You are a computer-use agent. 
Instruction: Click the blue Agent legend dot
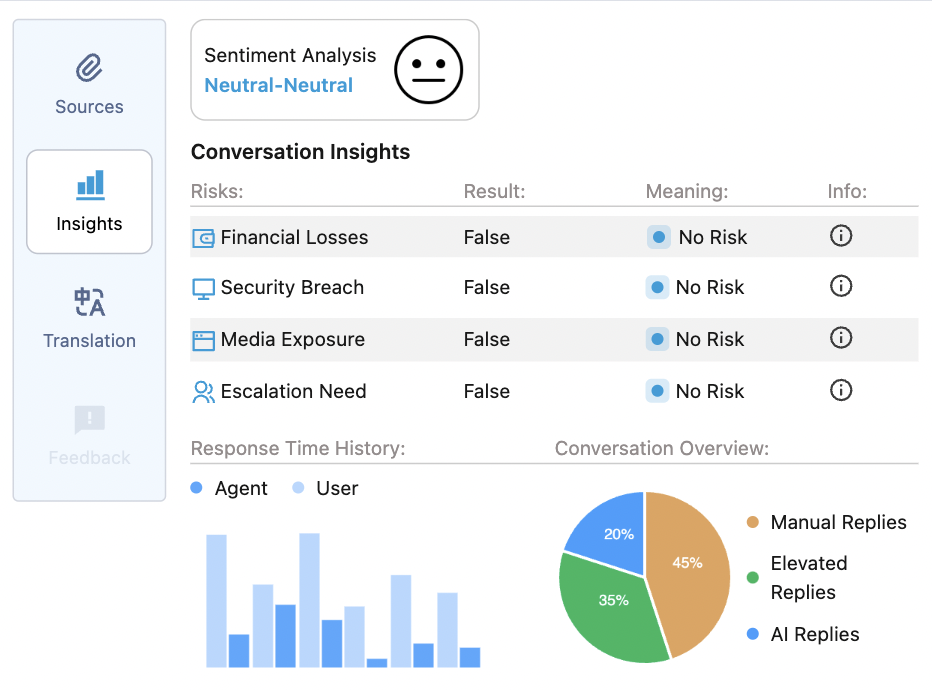click(196, 488)
